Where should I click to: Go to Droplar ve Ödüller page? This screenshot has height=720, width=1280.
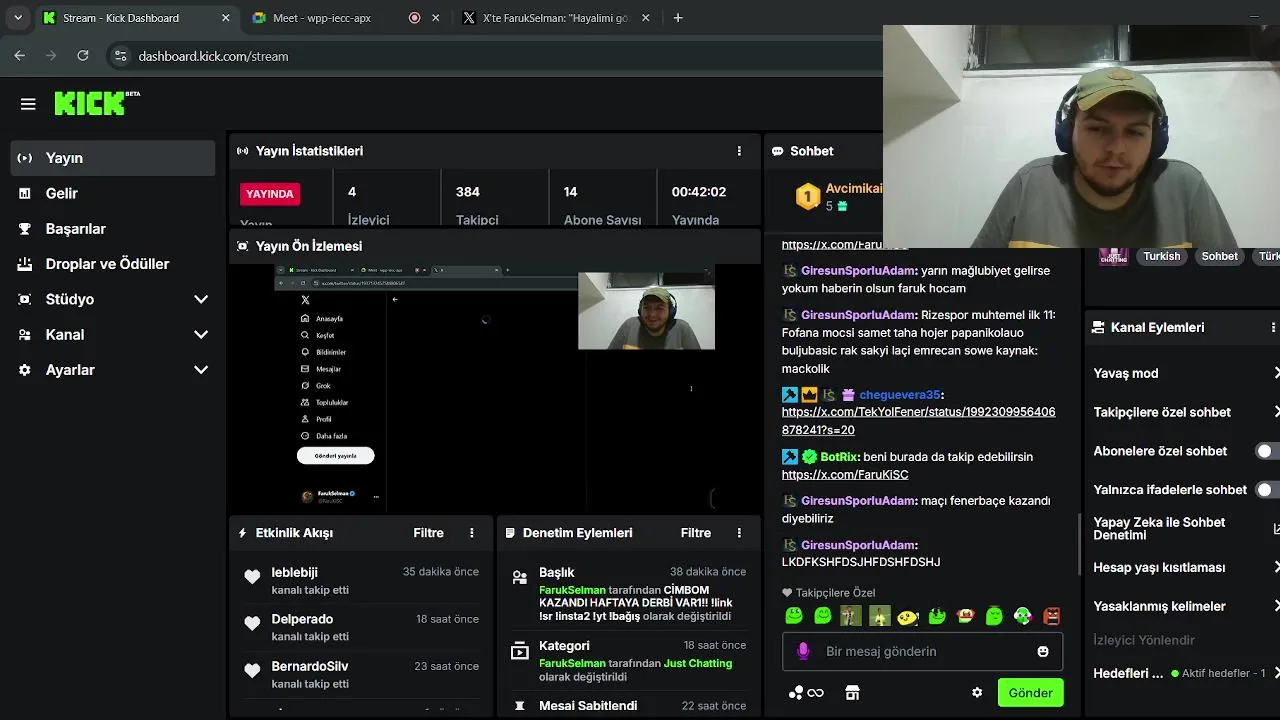pos(113,264)
